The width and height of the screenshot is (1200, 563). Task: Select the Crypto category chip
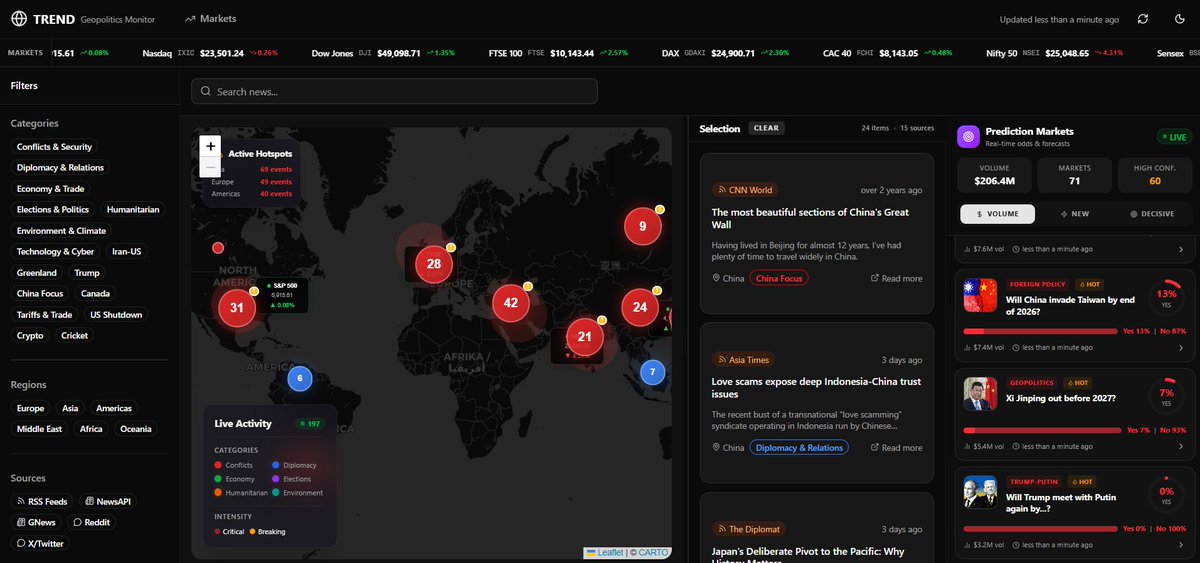point(30,336)
